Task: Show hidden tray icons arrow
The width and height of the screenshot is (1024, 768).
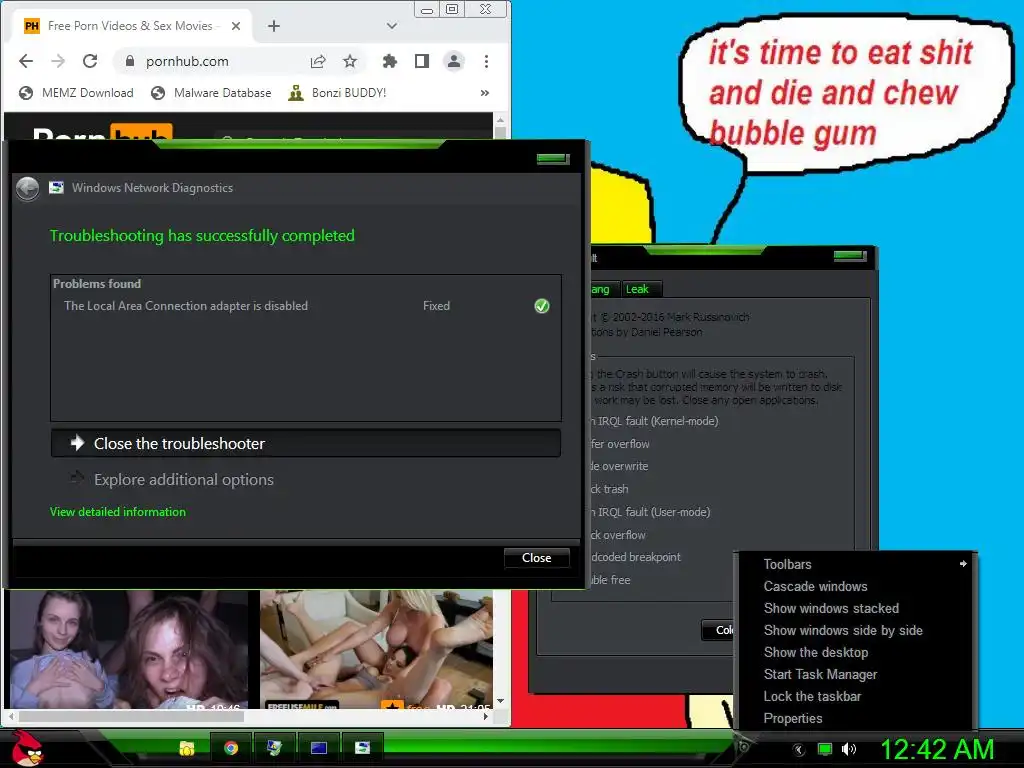Action: click(798, 750)
